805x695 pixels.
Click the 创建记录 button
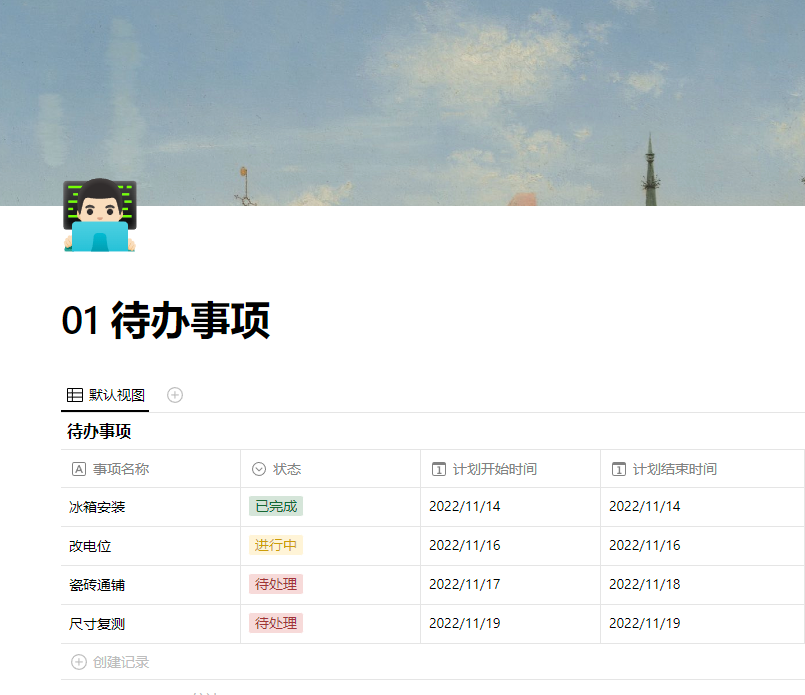pos(110,662)
